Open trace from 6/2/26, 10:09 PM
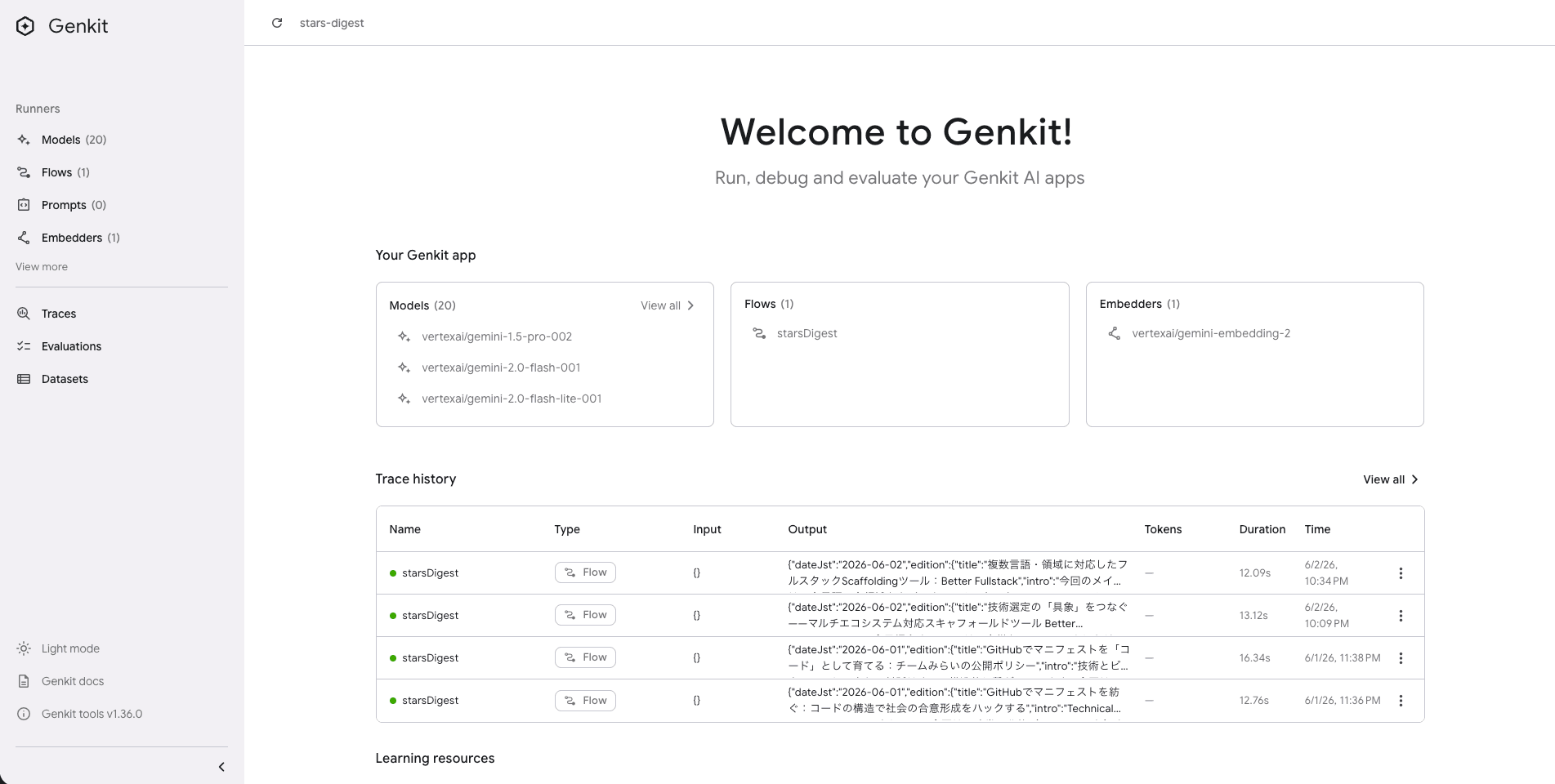The image size is (1555, 784). click(900, 616)
